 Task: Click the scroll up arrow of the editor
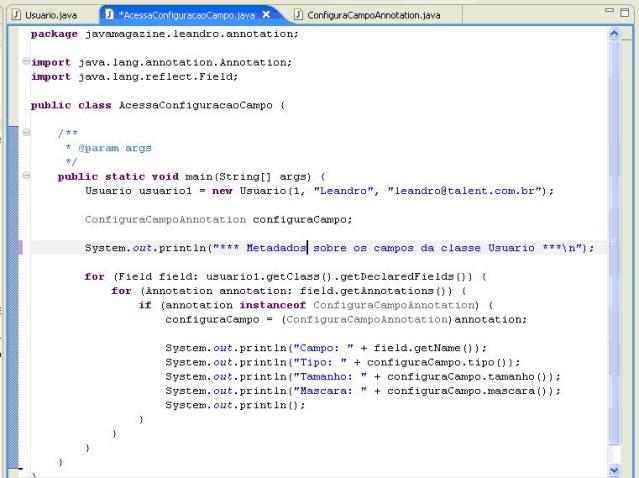[x=614, y=34]
